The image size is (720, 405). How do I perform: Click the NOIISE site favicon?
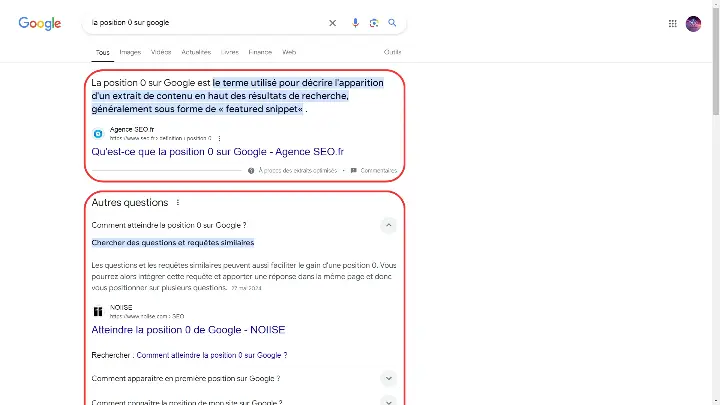click(98, 311)
